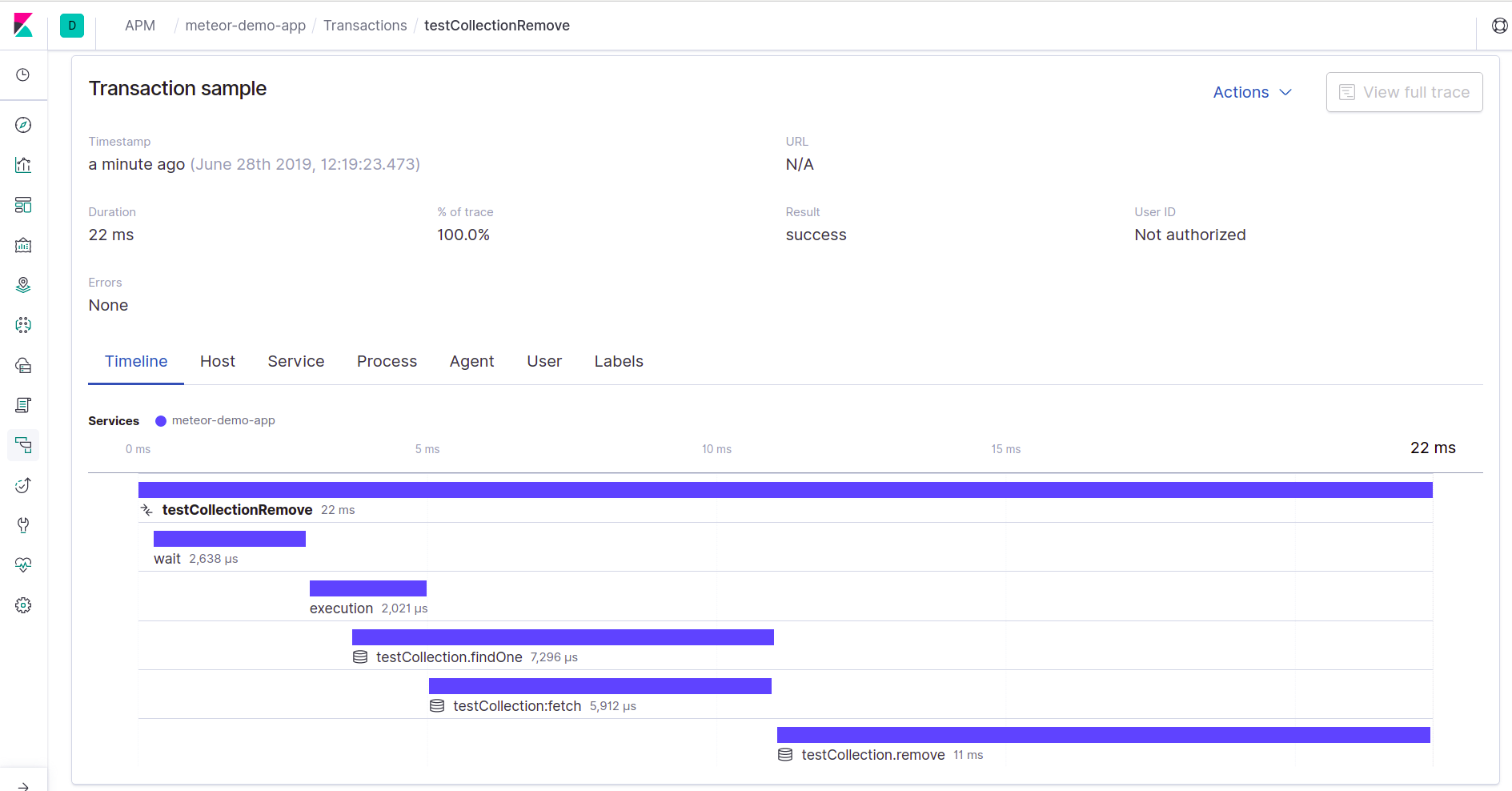Open Infrastructure icon in sidebar
1512x791 pixels.
(23, 365)
